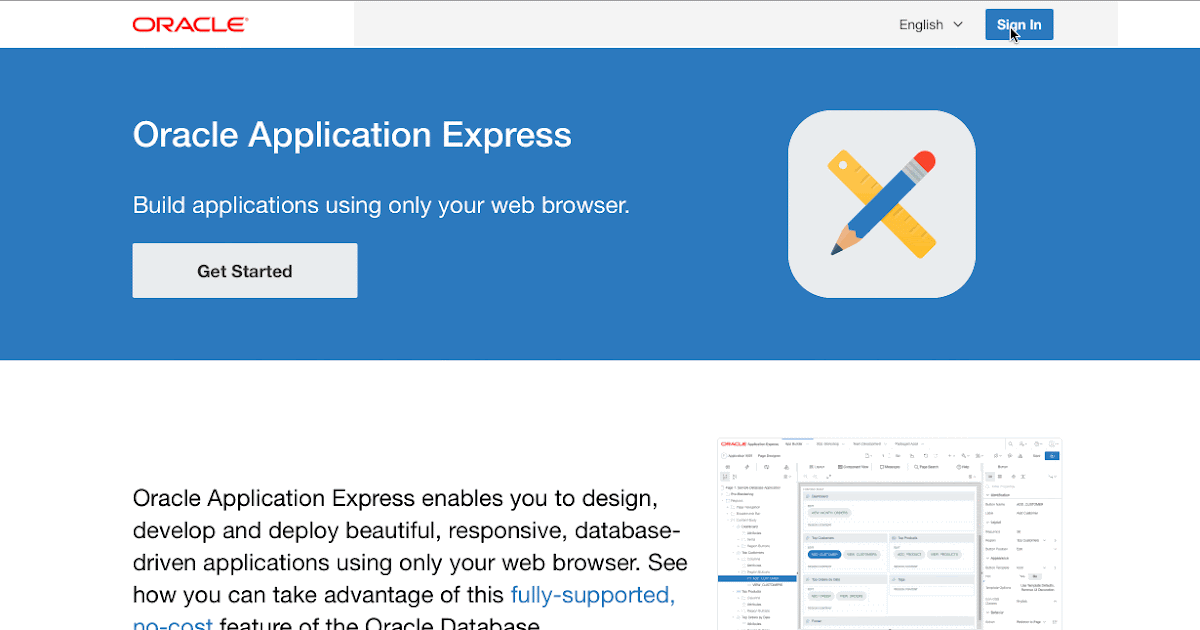
Task: Open the fully-supported, no-cost link
Action: tap(592, 594)
